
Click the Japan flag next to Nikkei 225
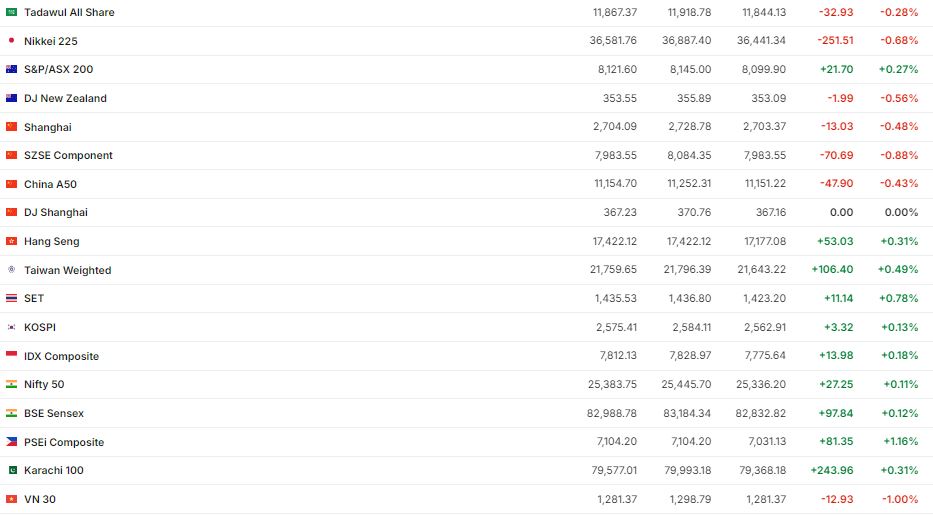[12, 41]
